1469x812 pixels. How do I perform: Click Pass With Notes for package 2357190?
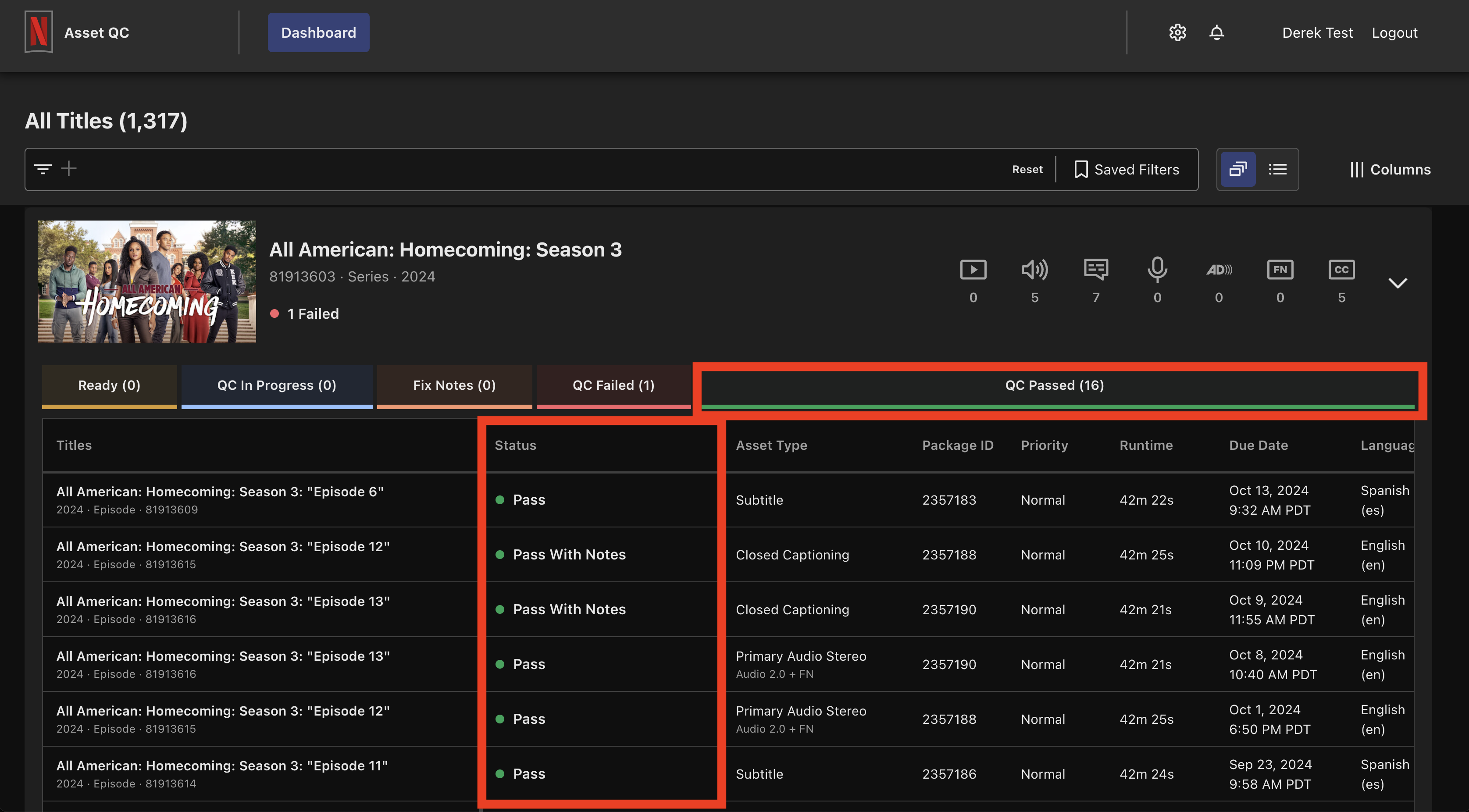coord(560,609)
